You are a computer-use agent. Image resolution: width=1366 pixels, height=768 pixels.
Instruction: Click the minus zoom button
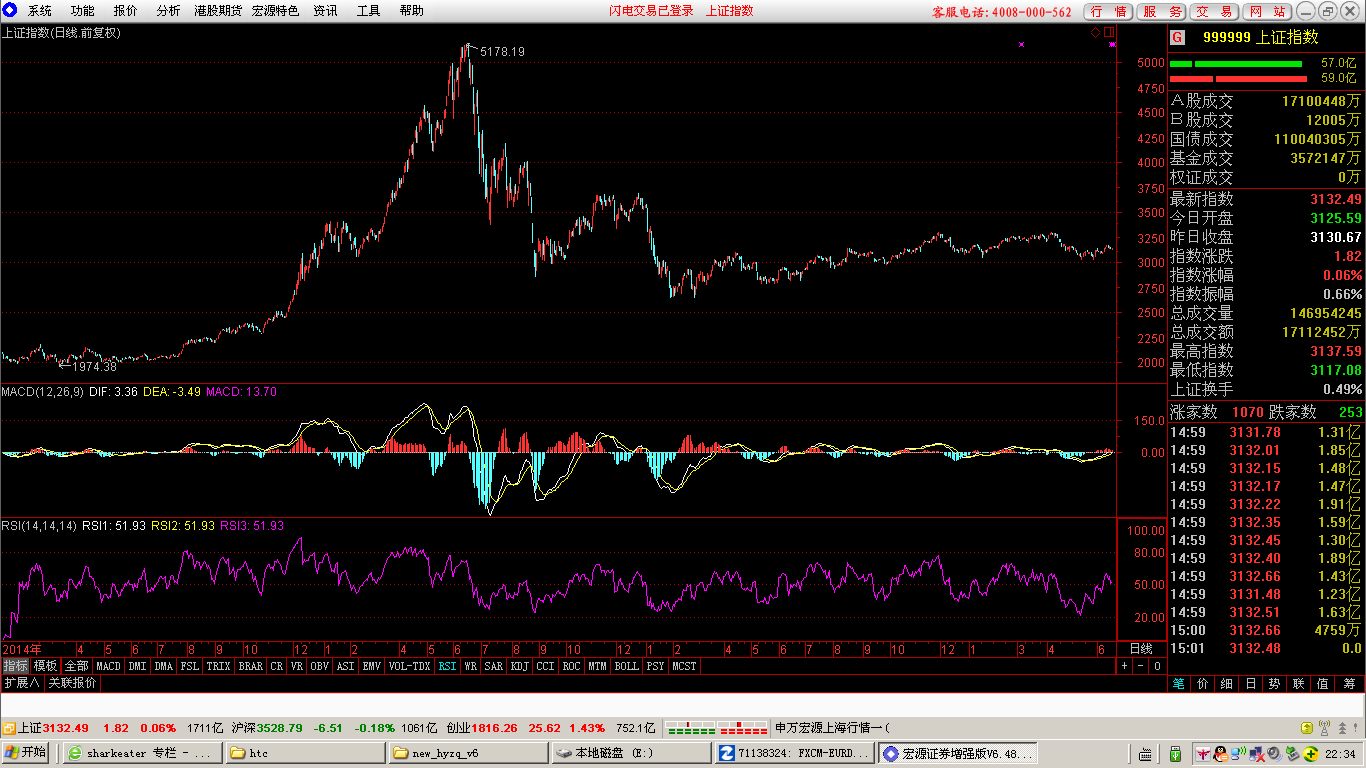(x=1141, y=665)
